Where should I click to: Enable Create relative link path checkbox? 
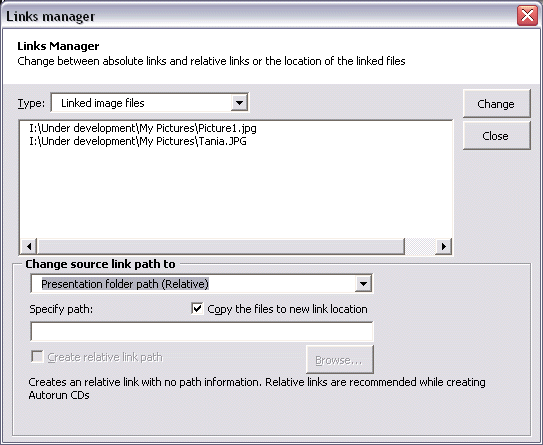37,356
